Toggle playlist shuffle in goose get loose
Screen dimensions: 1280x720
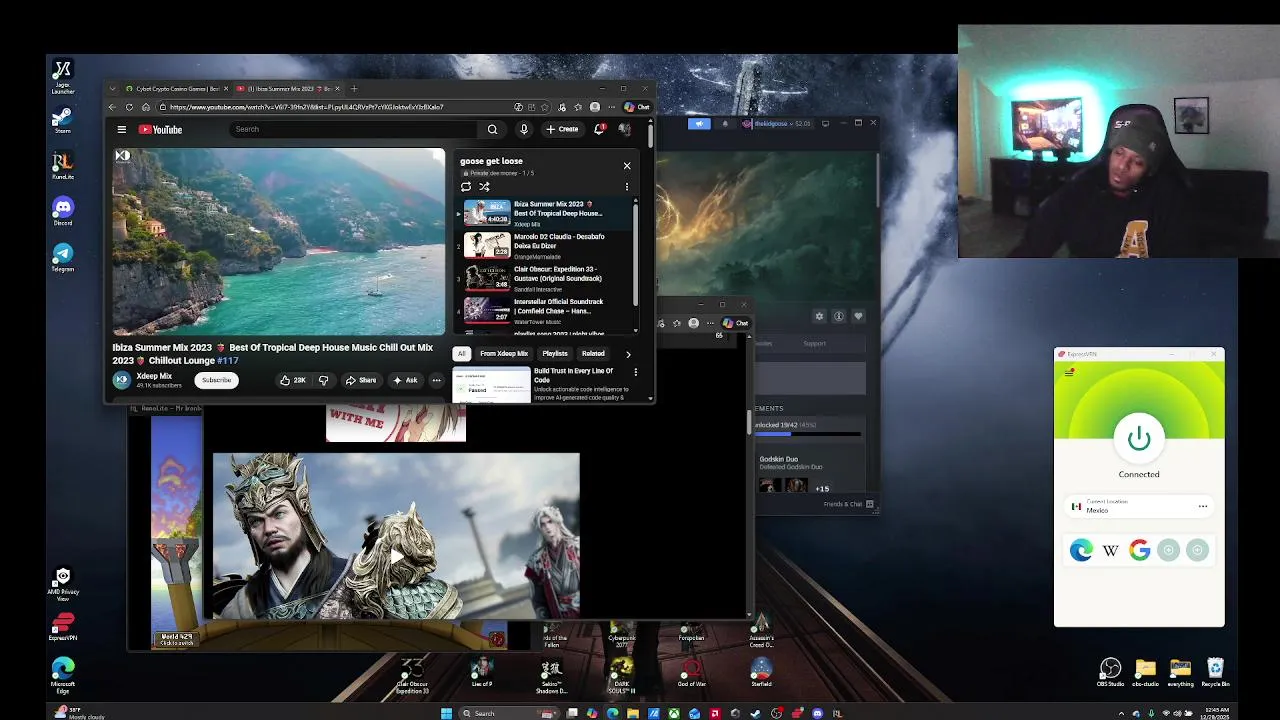coord(484,187)
